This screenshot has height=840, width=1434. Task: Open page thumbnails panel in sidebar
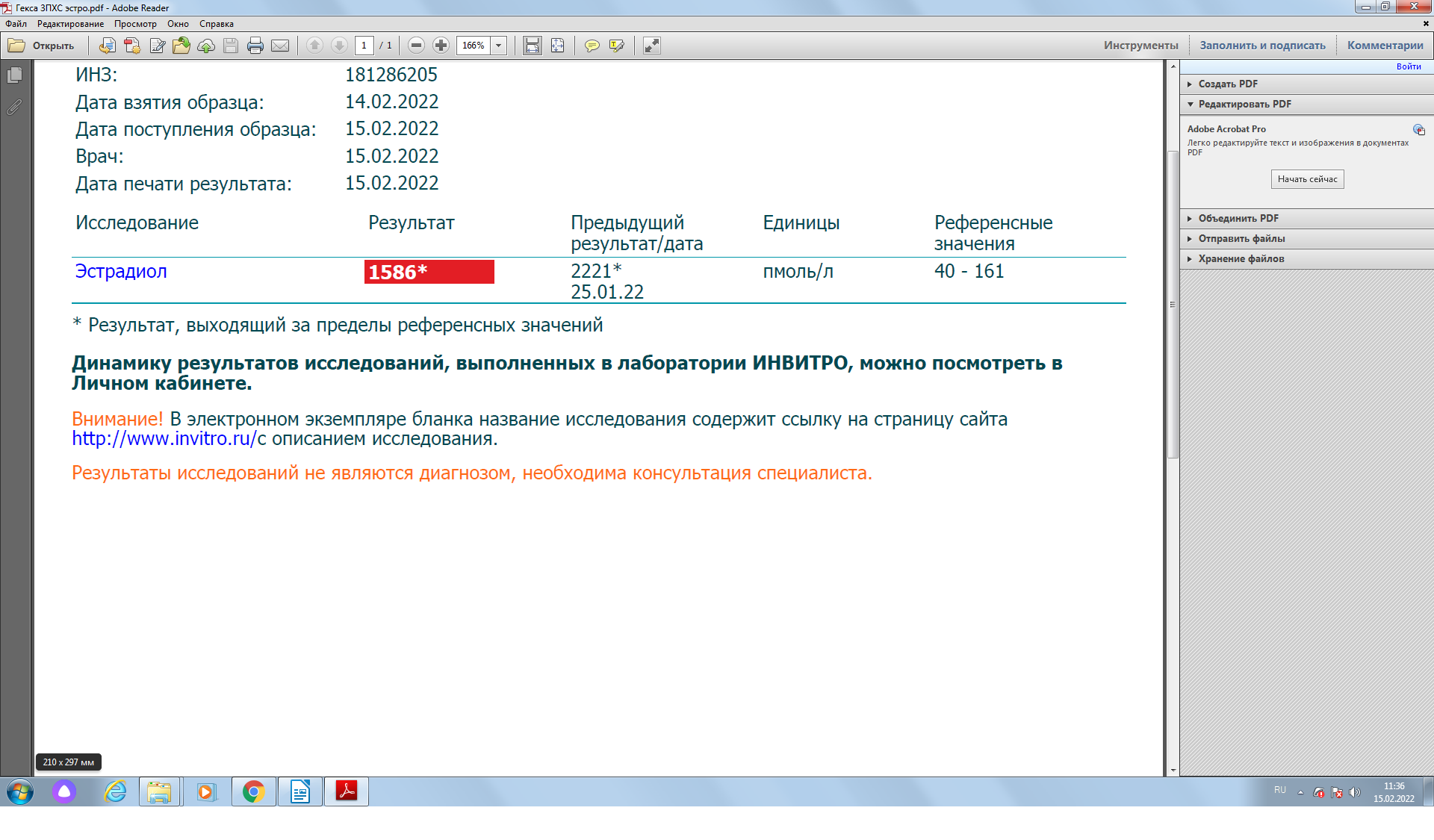pyautogui.click(x=14, y=75)
